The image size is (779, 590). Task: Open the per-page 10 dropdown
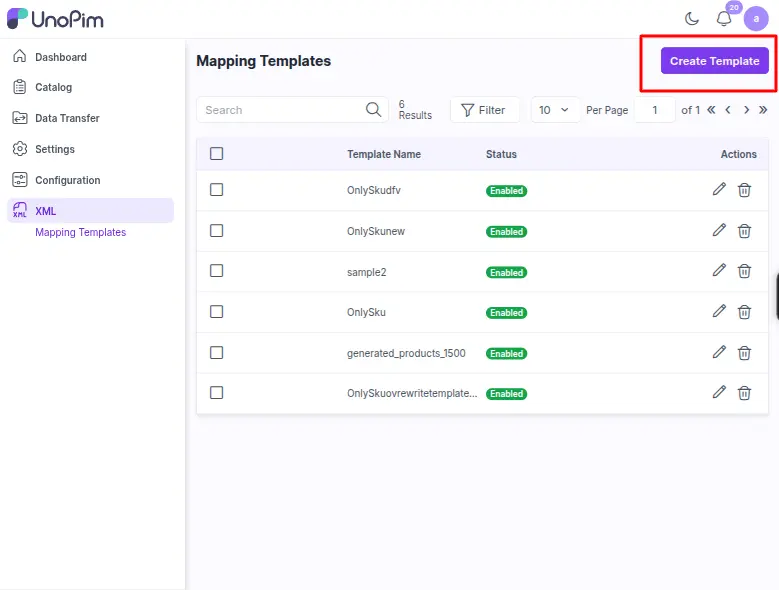coord(554,110)
